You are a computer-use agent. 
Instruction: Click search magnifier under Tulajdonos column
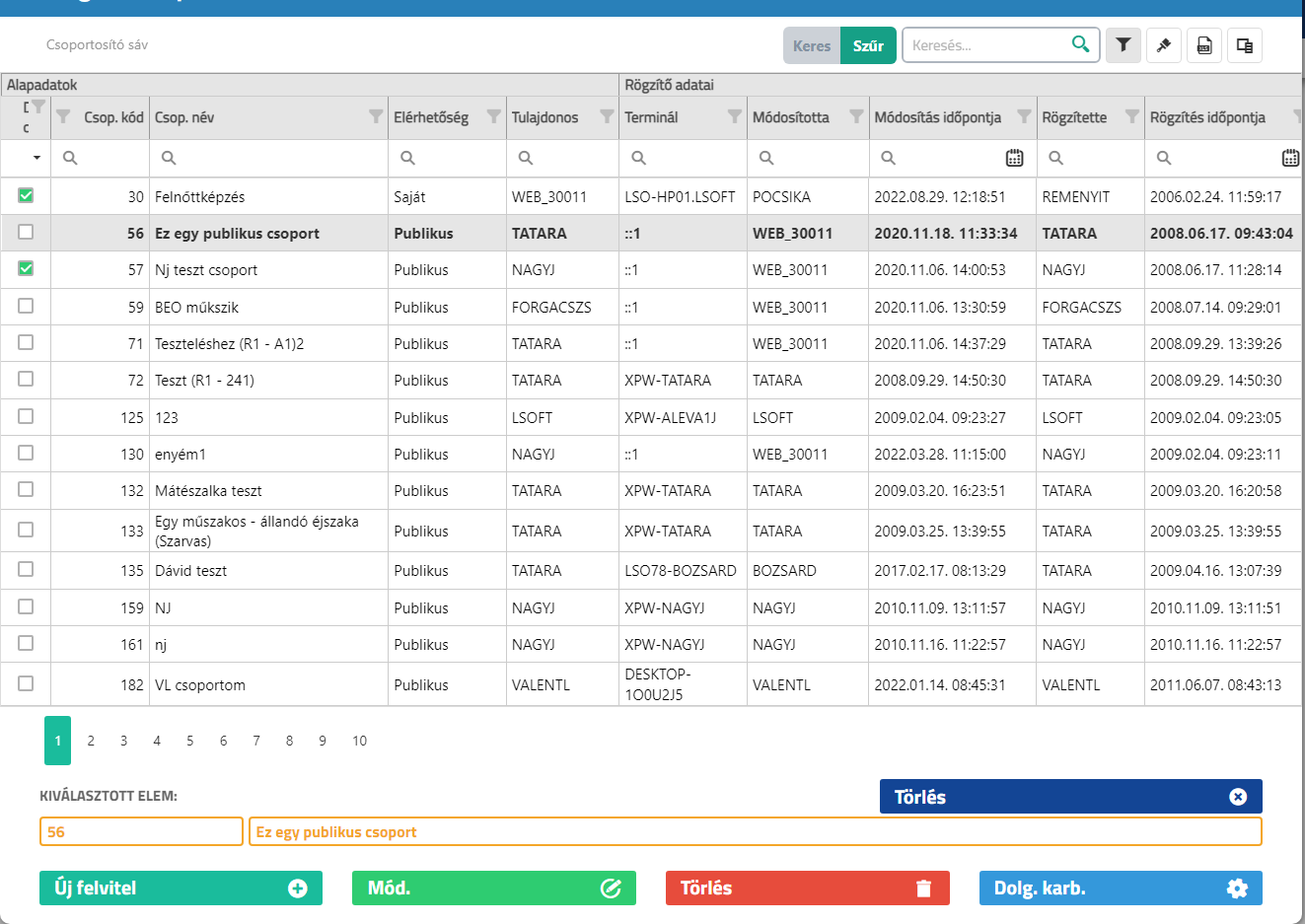pyautogui.click(x=526, y=158)
